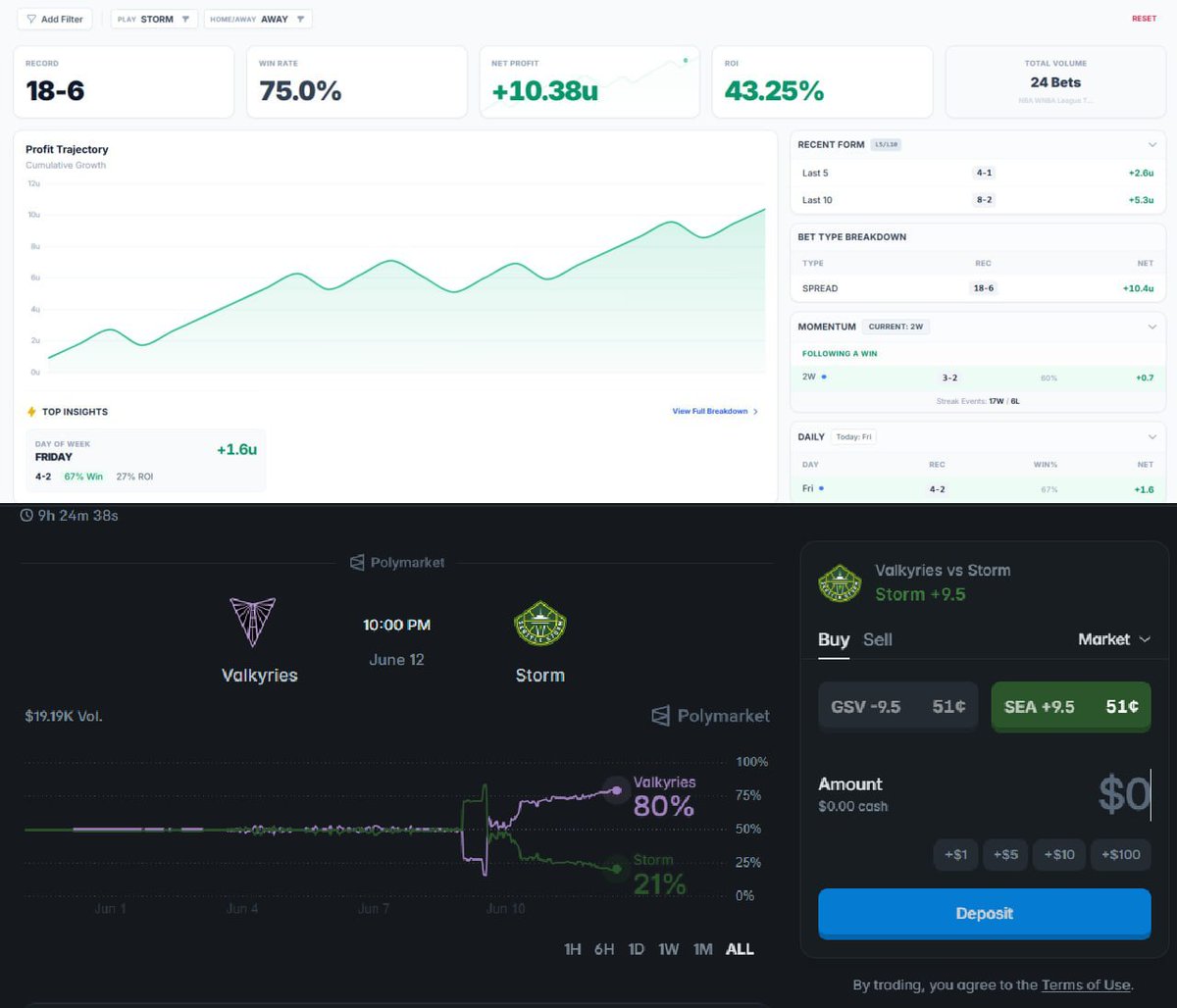Screen dimensions: 1177x1008
Task: Click the Add Filter button
Action: (x=55, y=20)
